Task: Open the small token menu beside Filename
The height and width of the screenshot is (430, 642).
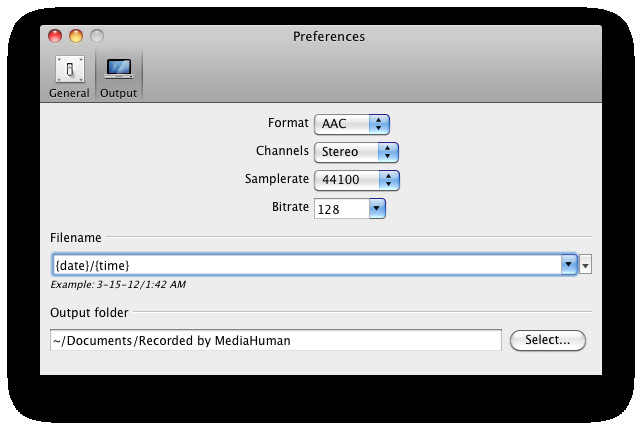Action: click(x=586, y=265)
